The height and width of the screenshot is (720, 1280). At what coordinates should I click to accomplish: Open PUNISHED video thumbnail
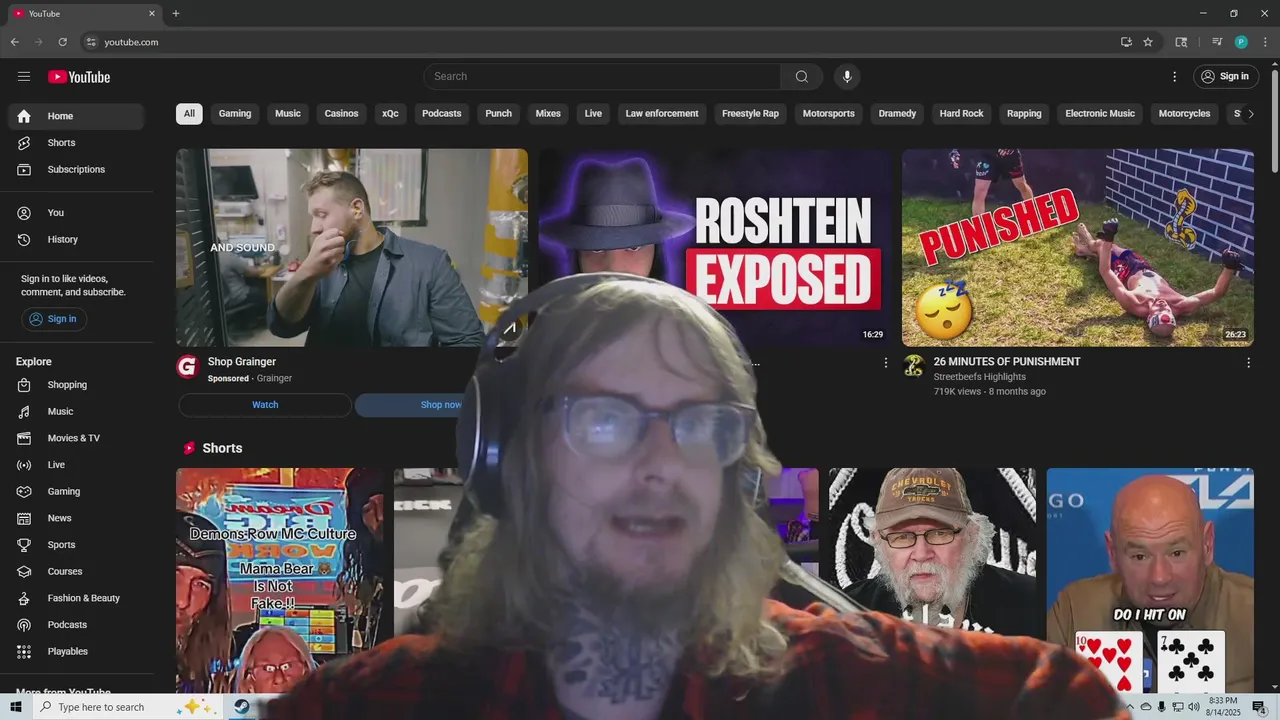(x=1078, y=248)
